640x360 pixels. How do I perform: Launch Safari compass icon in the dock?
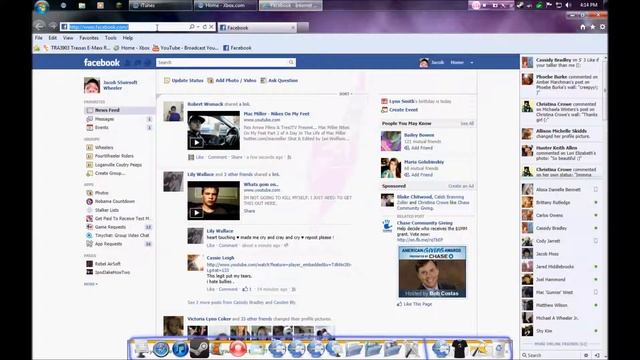[x=161, y=349]
